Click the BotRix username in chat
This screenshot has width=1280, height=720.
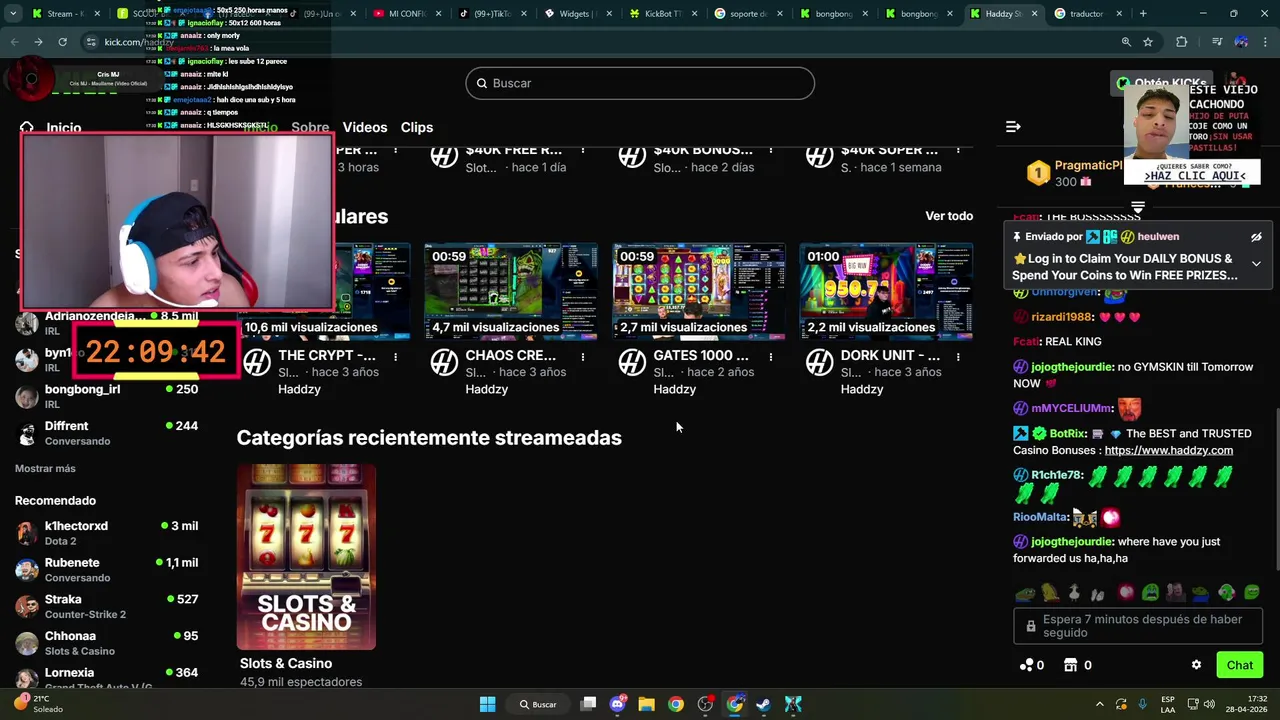(1068, 433)
